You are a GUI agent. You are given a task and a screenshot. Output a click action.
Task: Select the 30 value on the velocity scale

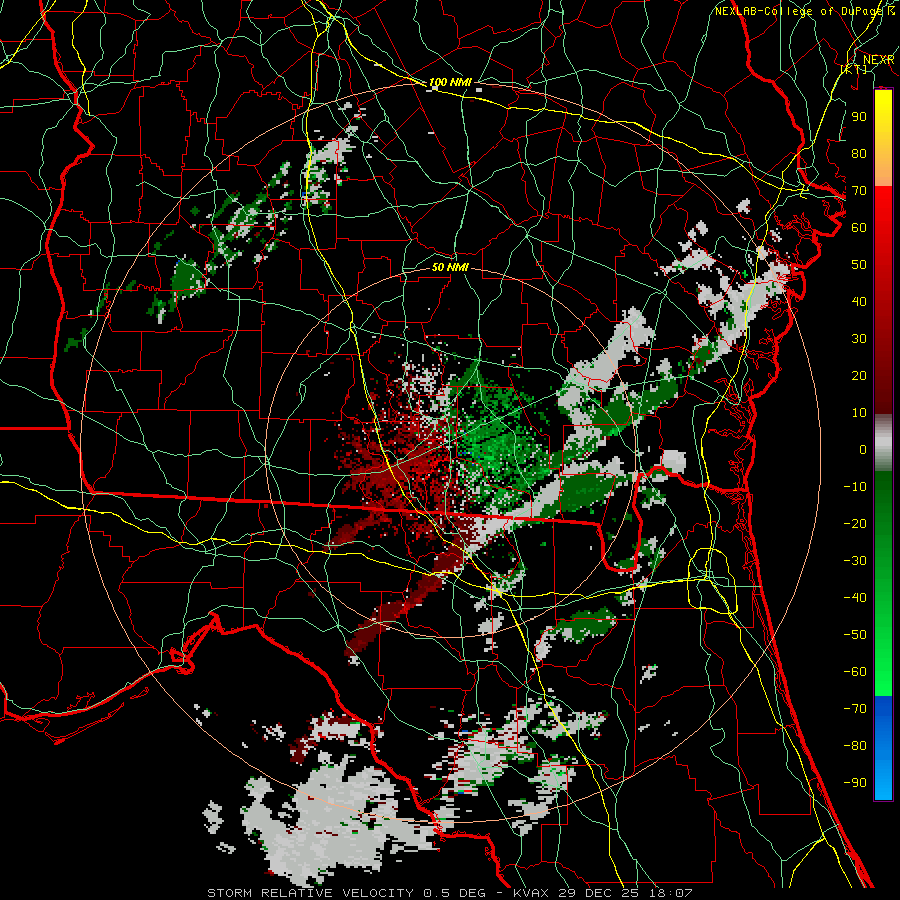pyautogui.click(x=859, y=339)
